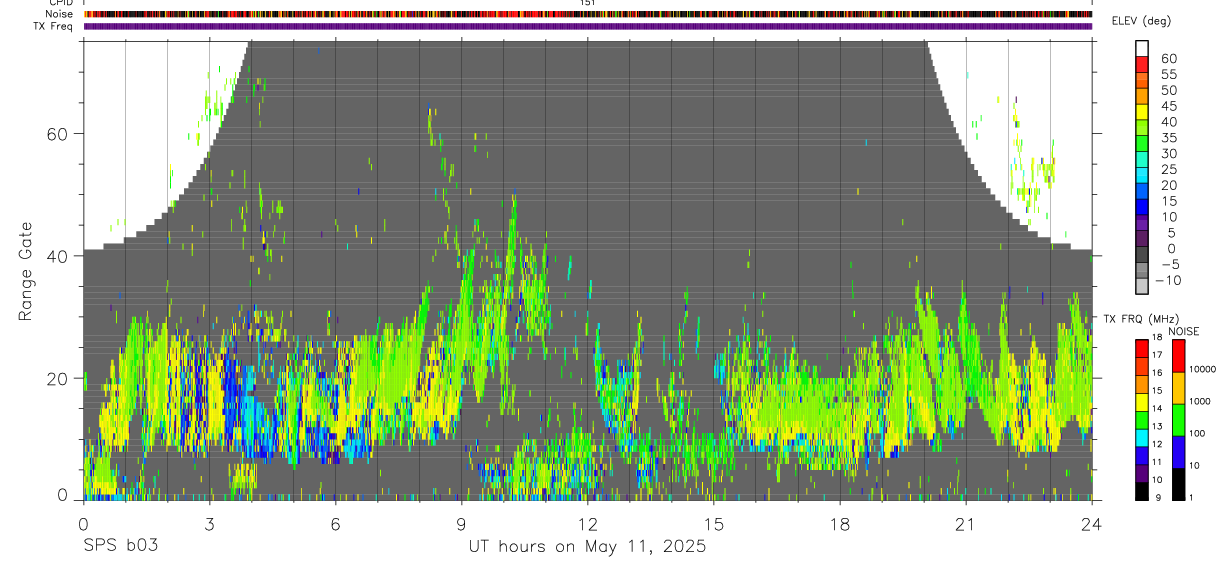
Task: Click the '21' tick label on the UT hours axis
Action: point(966,524)
